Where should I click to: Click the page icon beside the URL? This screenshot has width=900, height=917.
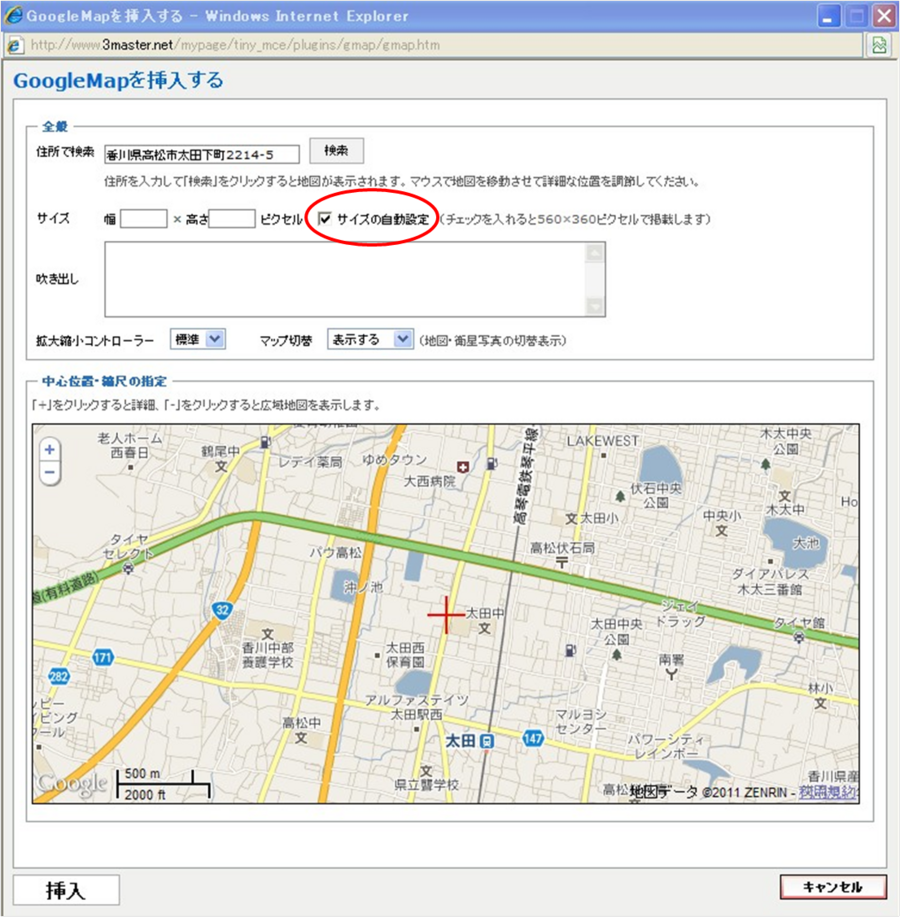15,45
